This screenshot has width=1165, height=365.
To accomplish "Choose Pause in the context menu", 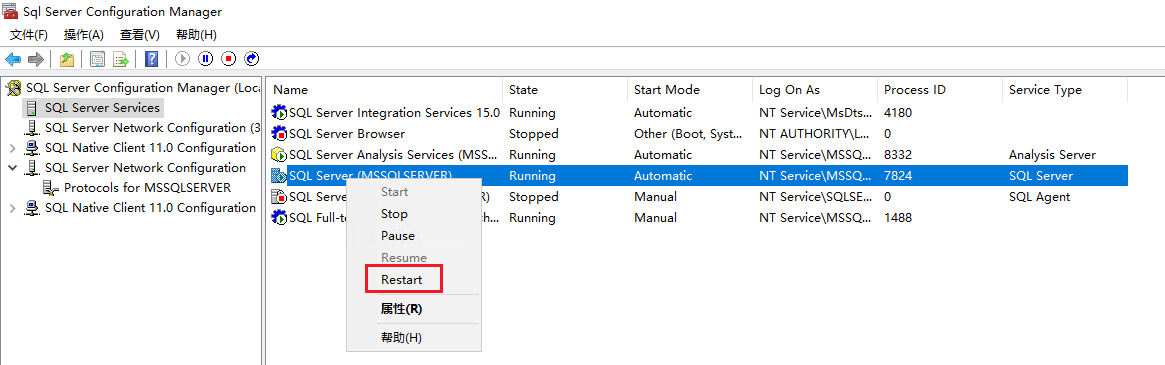I will [414, 236].
